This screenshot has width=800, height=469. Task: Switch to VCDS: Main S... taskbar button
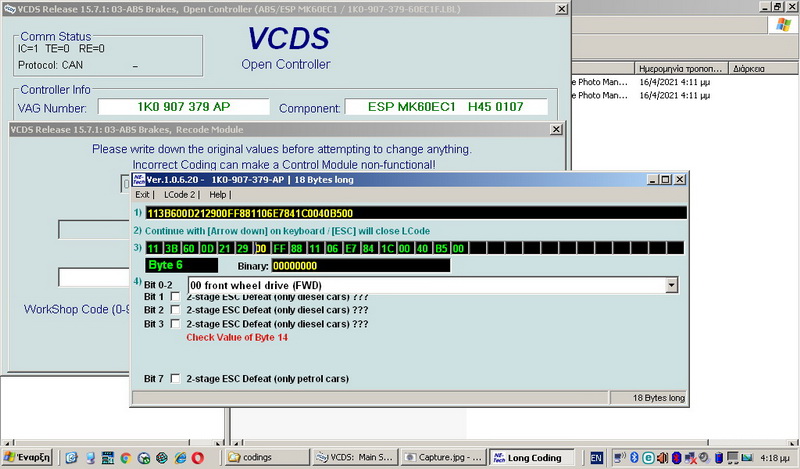355,457
